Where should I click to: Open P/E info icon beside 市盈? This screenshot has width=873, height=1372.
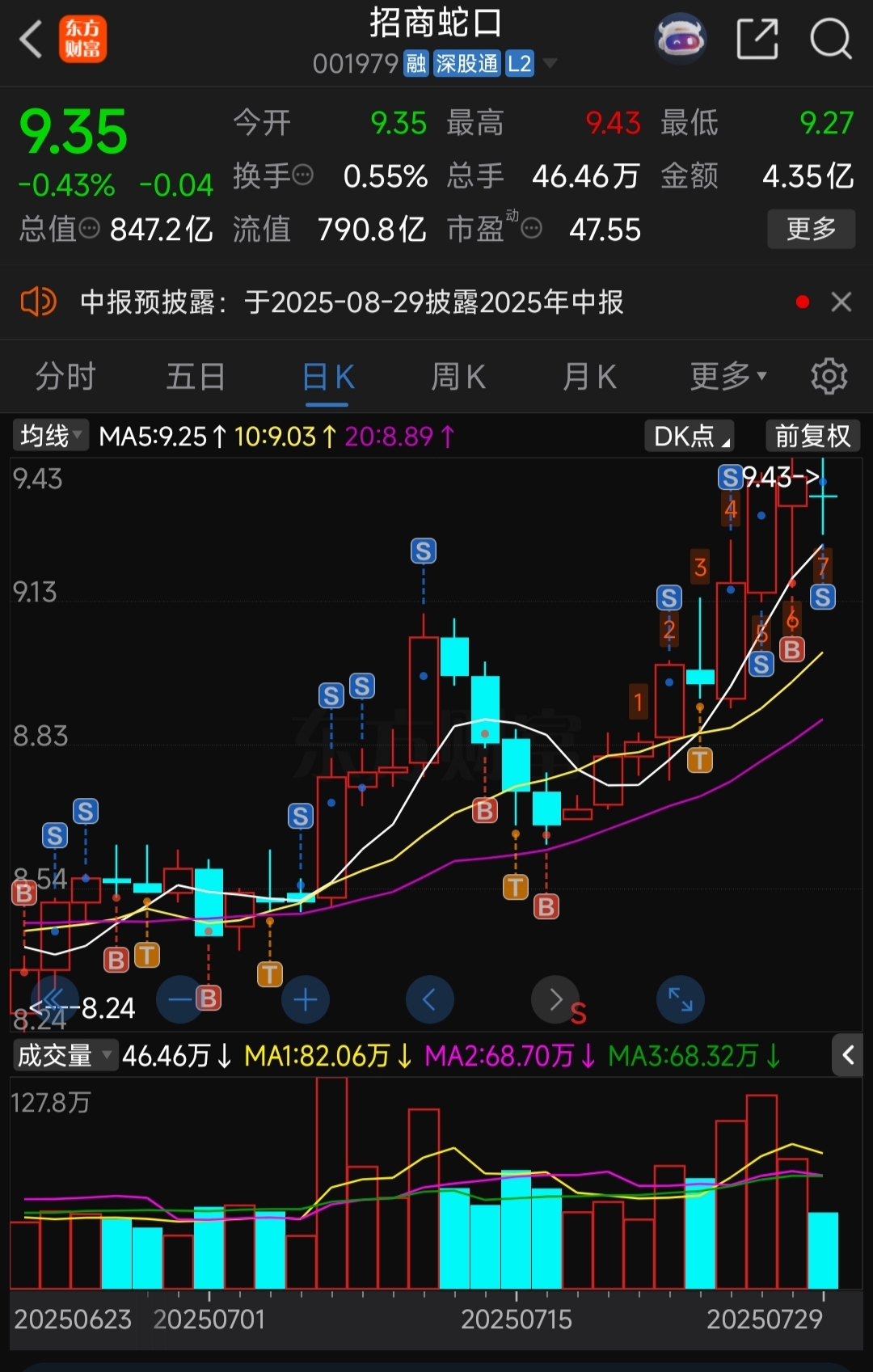tap(531, 229)
